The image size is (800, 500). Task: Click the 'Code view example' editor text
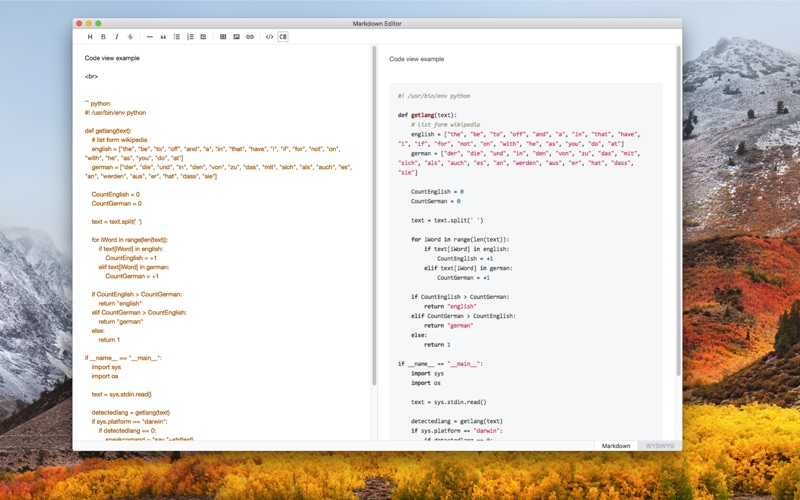pos(112,58)
